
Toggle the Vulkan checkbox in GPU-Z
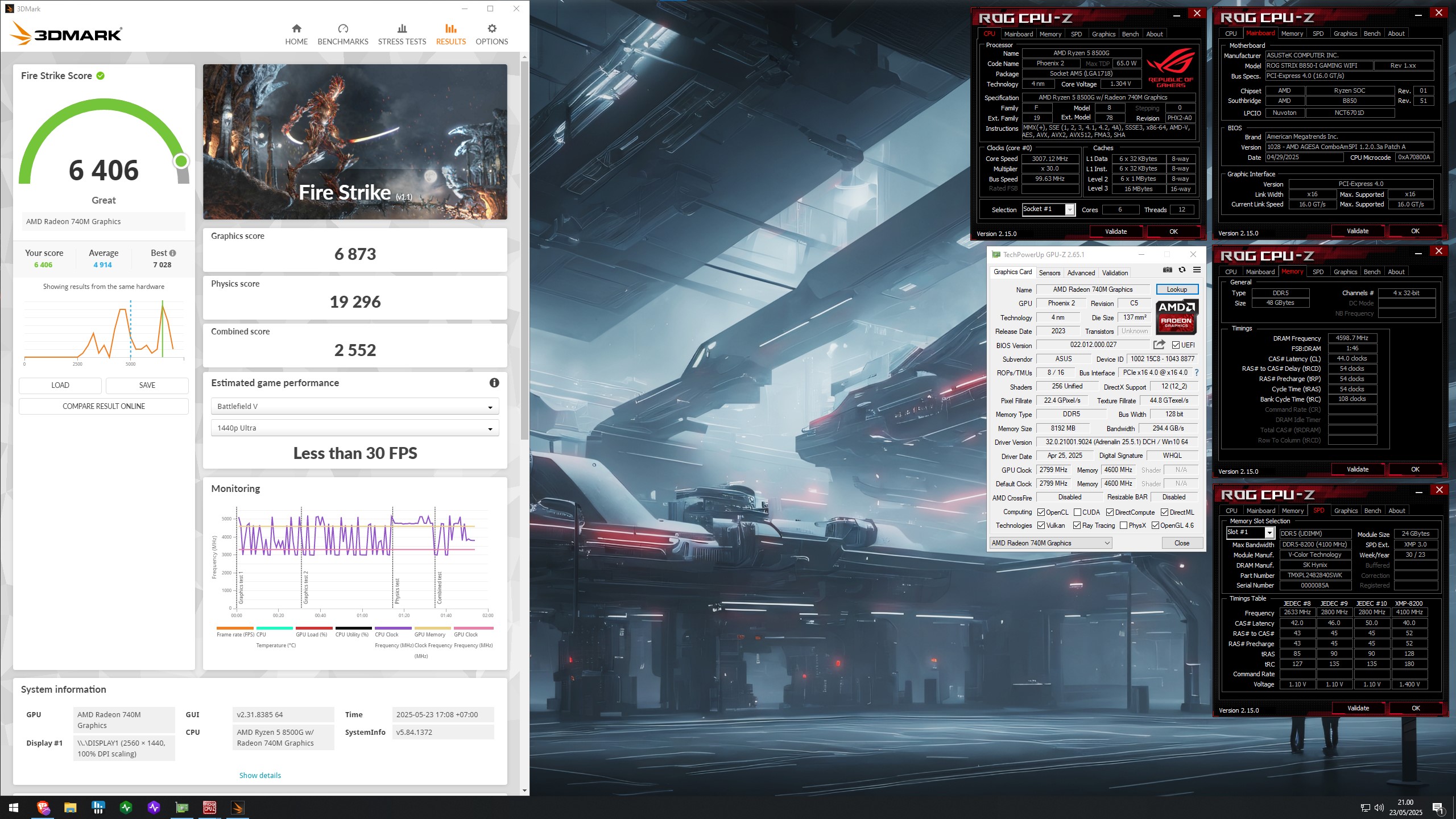point(1041,526)
